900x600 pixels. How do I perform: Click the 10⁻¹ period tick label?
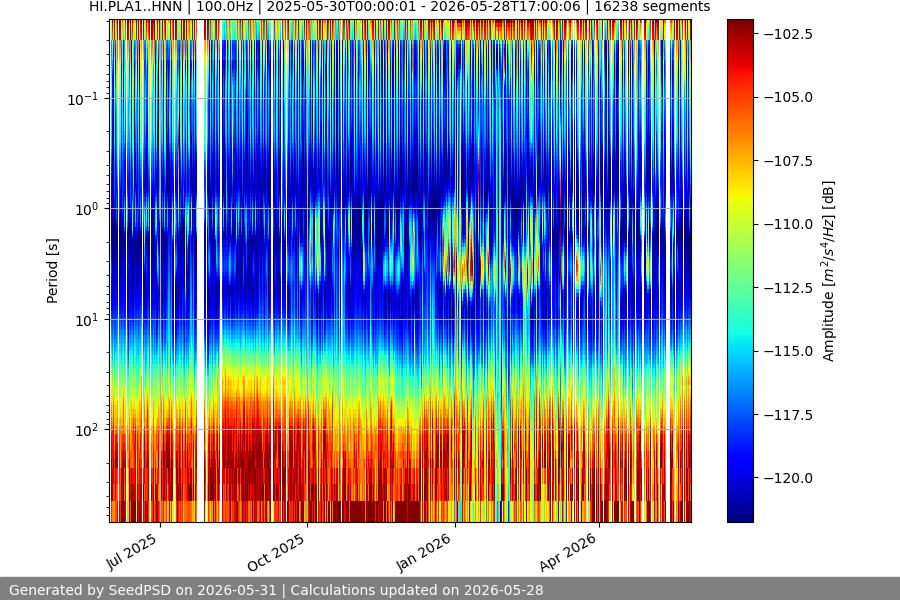(83, 99)
